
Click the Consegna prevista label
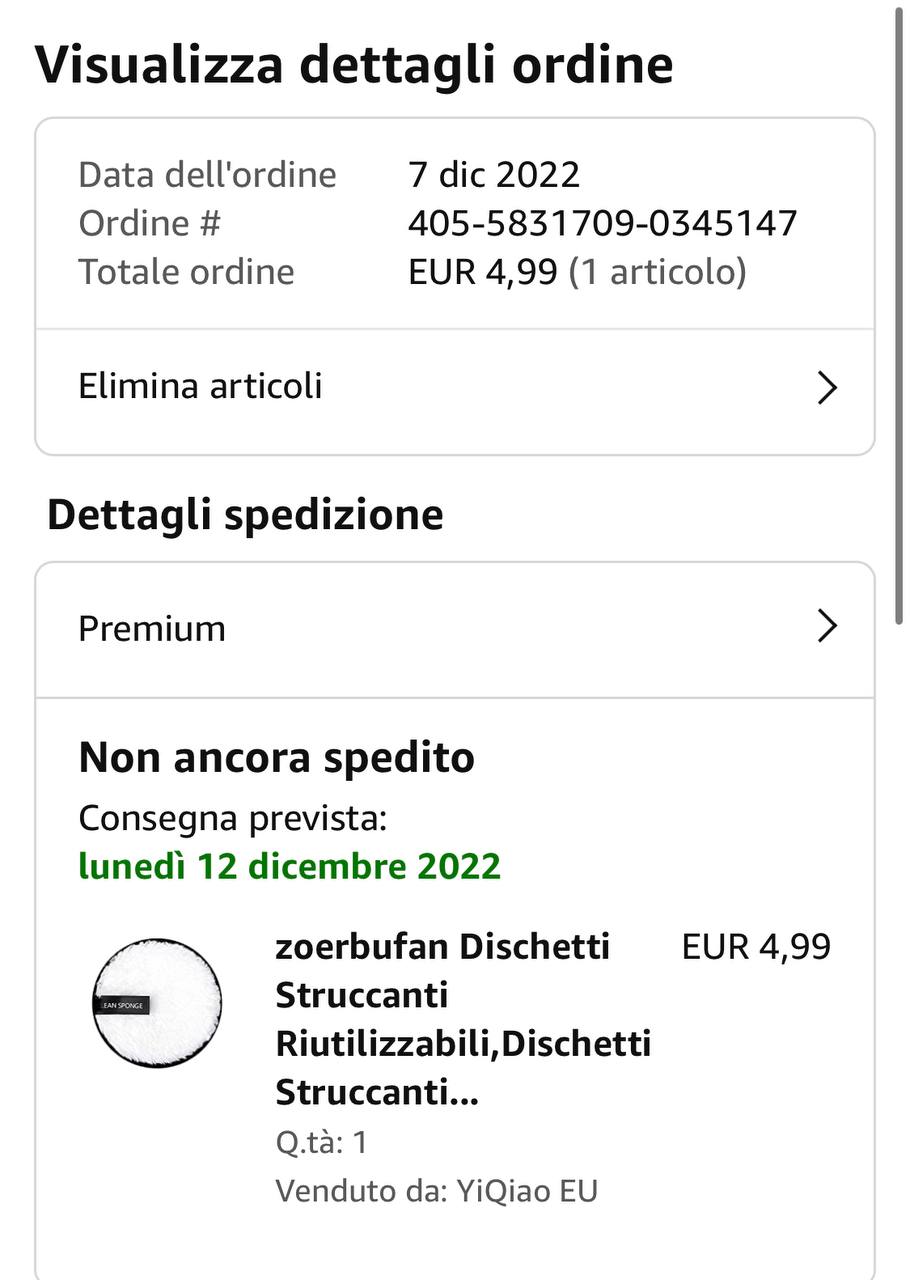pyautogui.click(x=232, y=818)
